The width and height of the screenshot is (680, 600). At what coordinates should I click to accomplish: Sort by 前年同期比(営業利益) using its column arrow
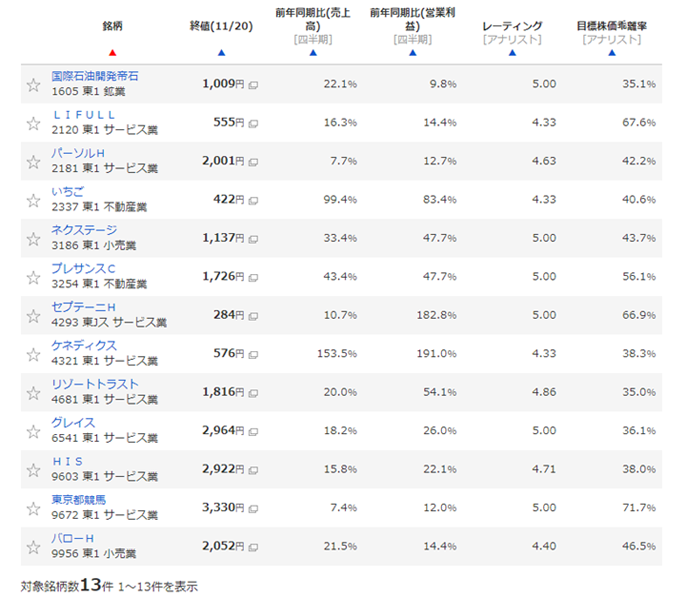pyautogui.click(x=411, y=53)
